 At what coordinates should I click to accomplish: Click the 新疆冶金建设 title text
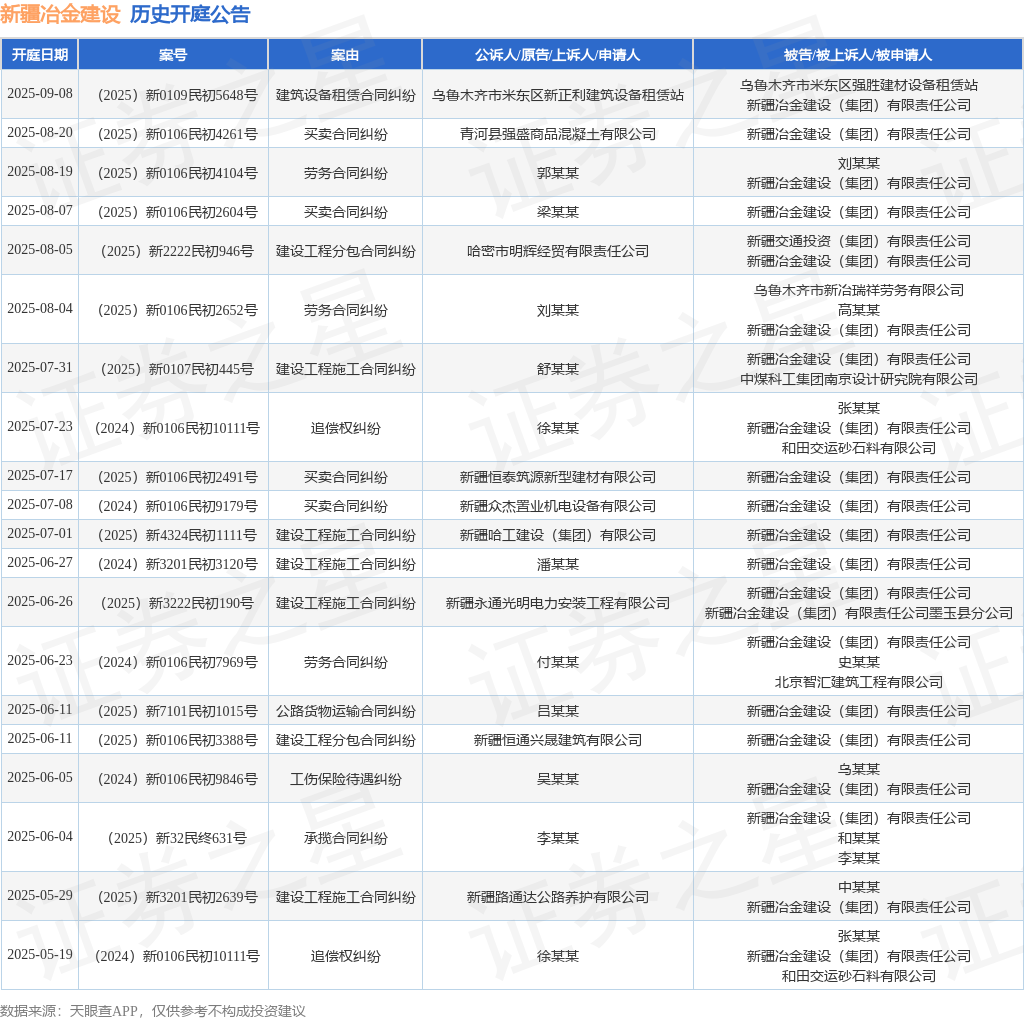tap(60, 14)
